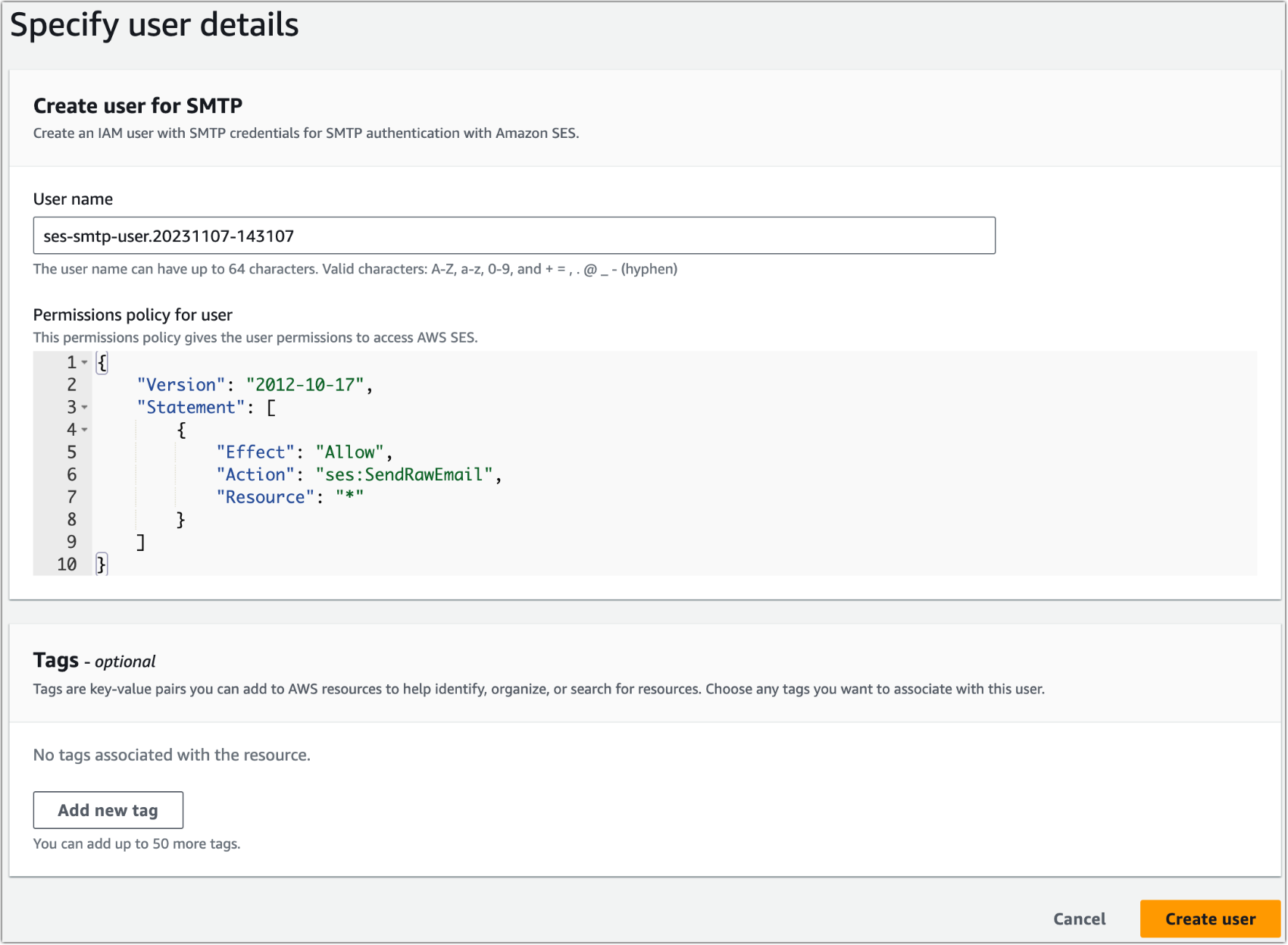Click the Resource wildcard value on line 7

pos(351,497)
